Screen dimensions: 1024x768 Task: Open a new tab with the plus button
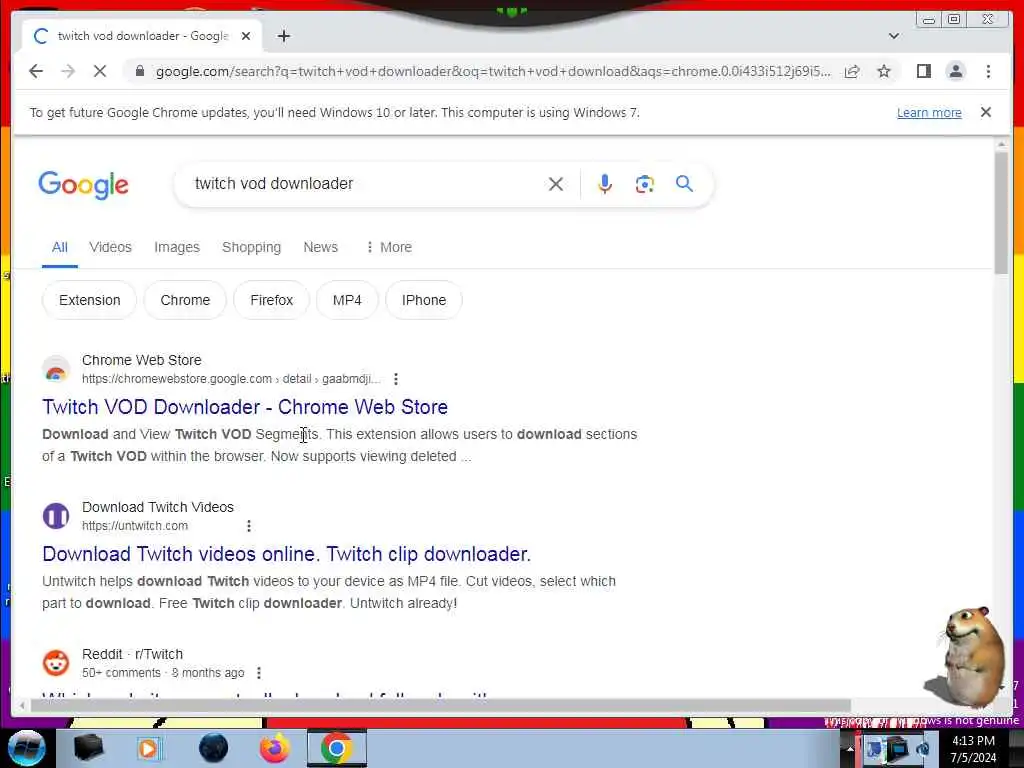click(x=283, y=36)
